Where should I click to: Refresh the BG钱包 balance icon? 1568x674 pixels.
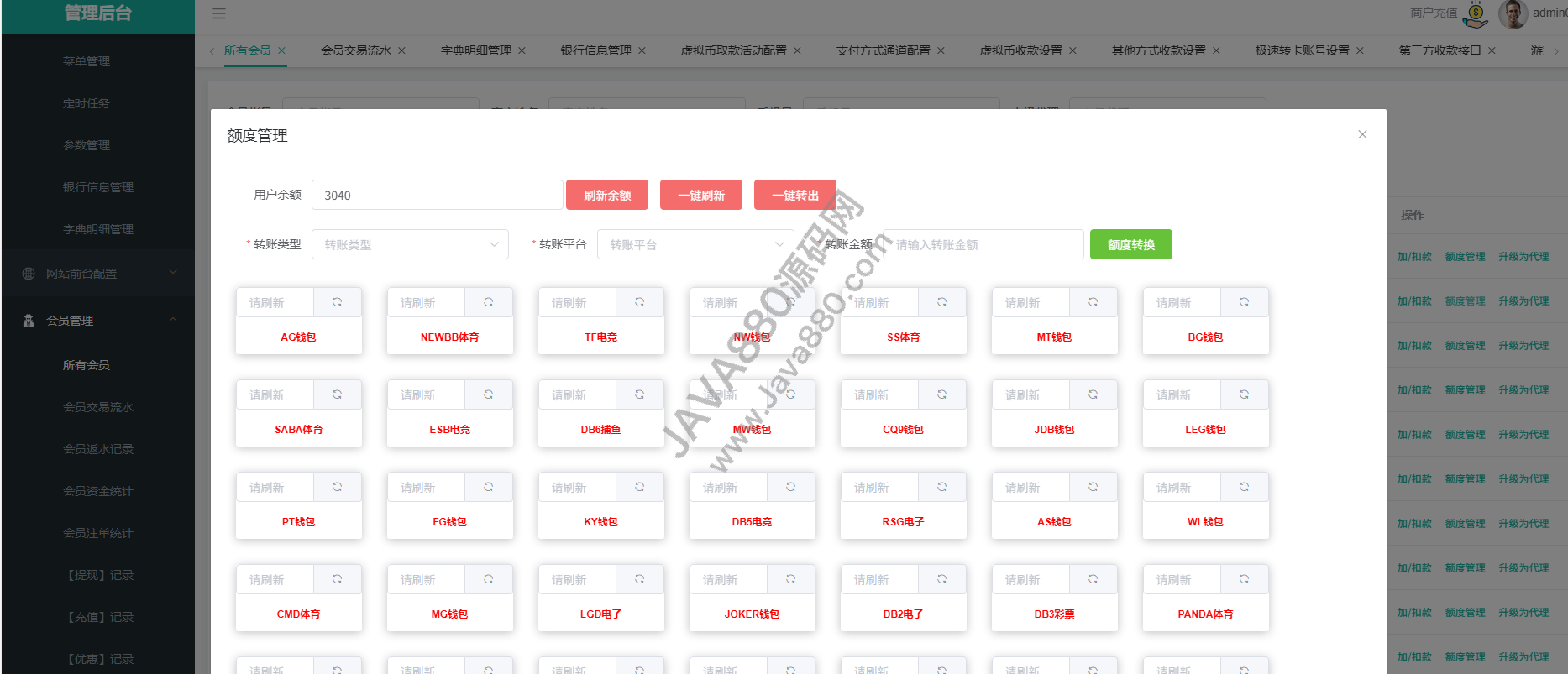pyautogui.click(x=1245, y=302)
